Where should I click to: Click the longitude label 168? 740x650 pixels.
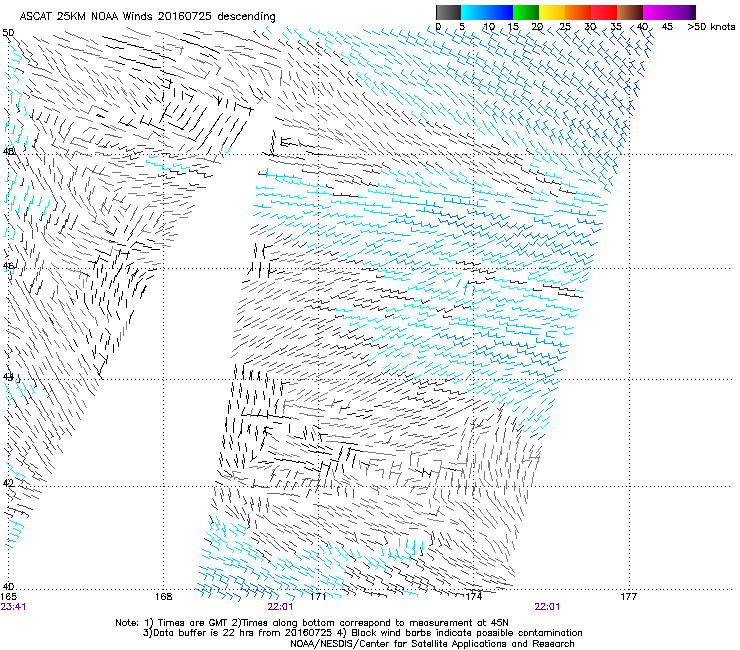point(163,597)
